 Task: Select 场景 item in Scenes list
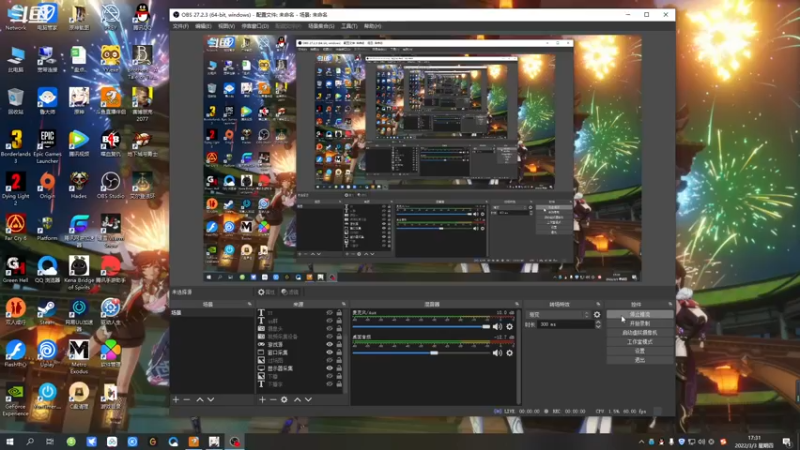pos(212,313)
